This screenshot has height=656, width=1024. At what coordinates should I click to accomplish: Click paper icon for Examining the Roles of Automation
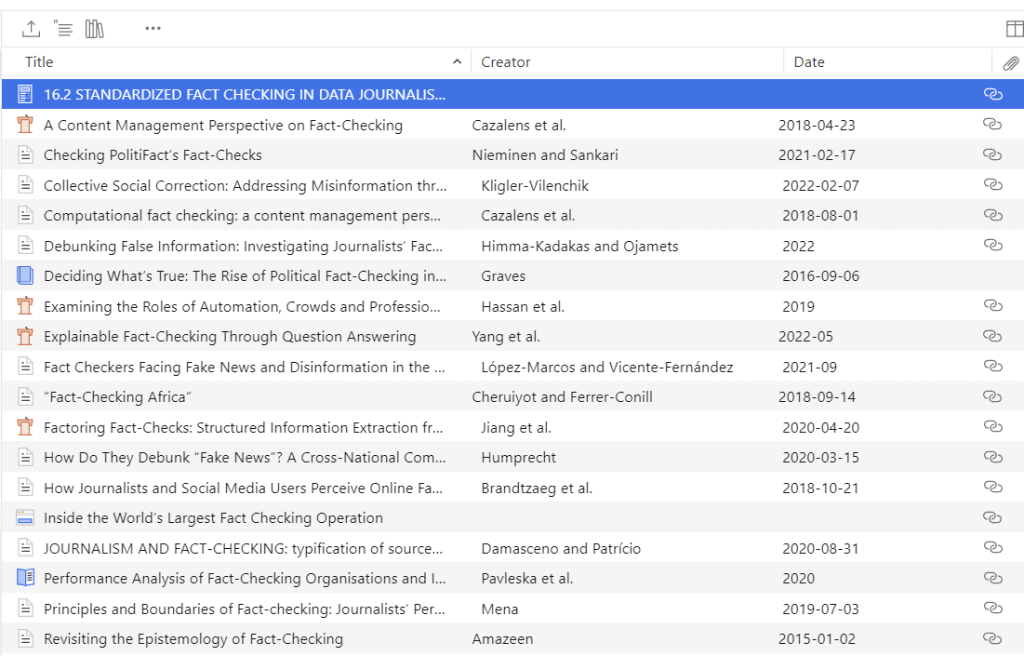click(25, 306)
